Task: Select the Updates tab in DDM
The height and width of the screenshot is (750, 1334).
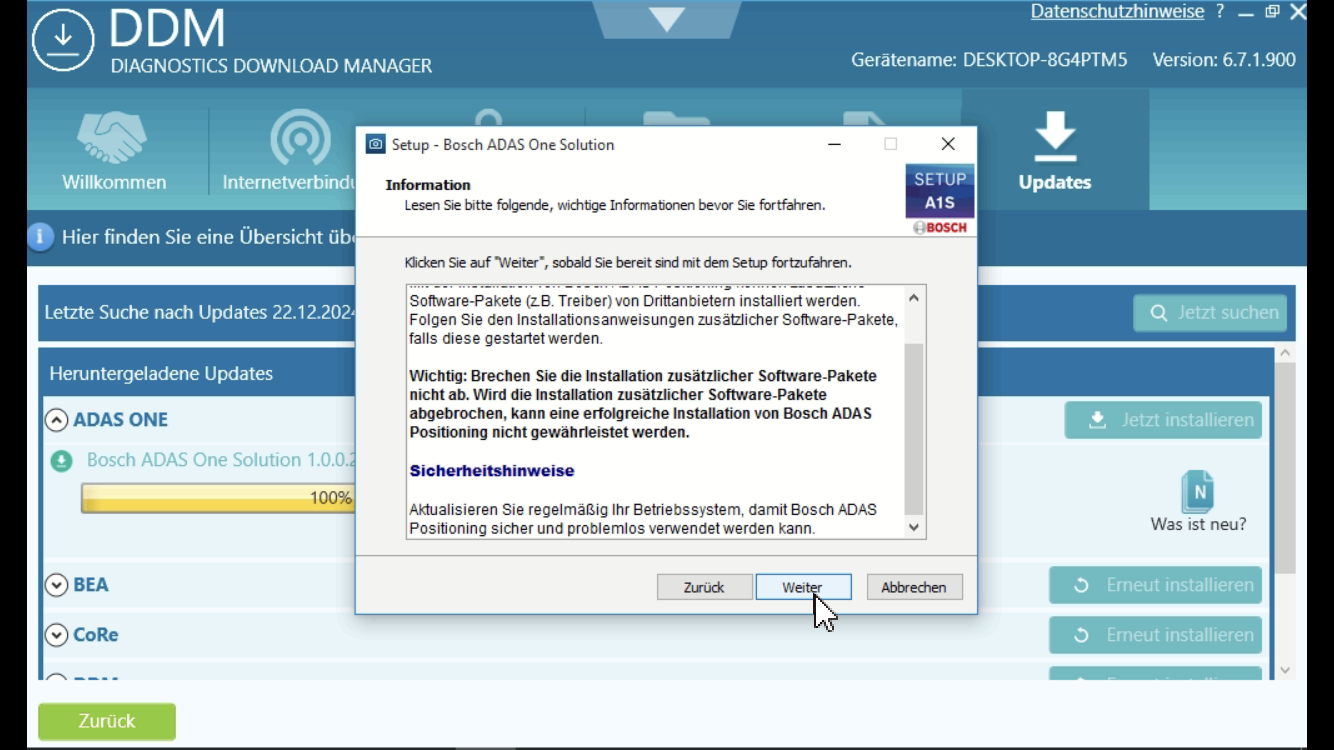Action: (x=1055, y=150)
